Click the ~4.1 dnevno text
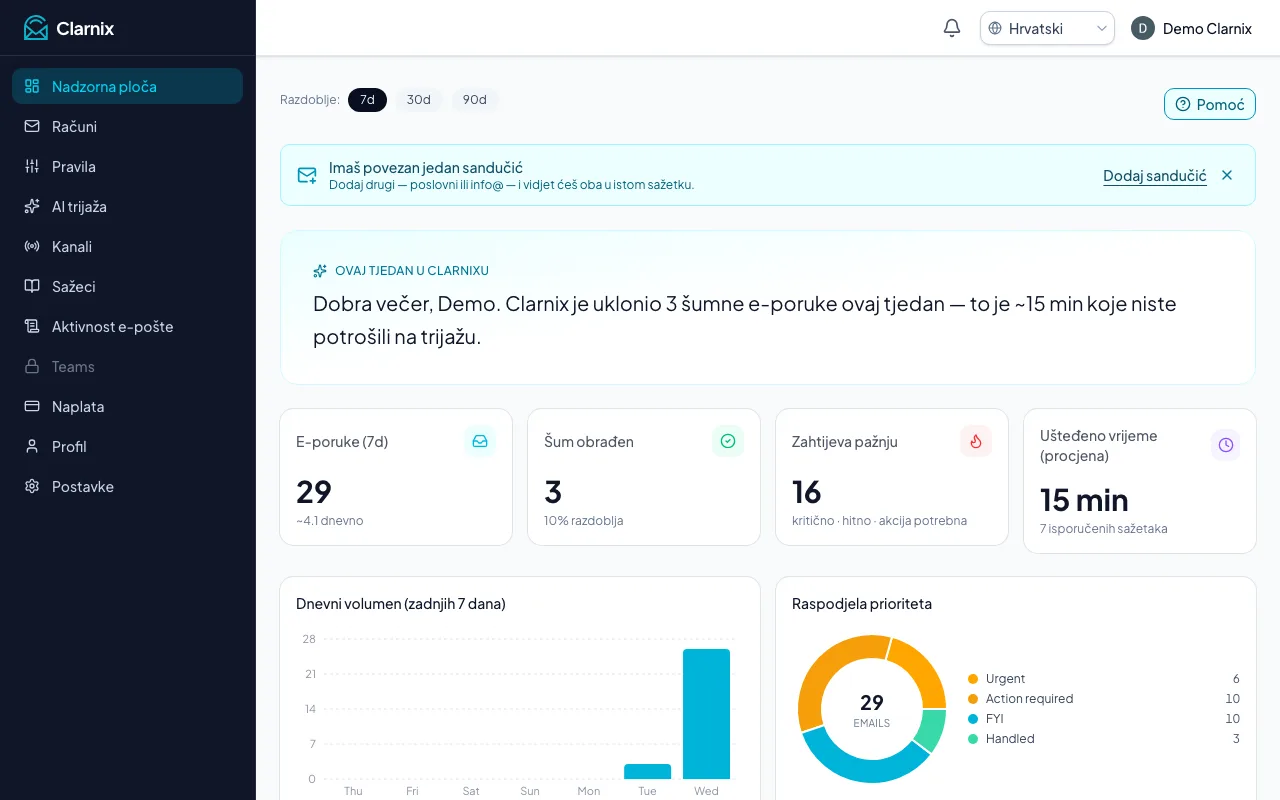Screen dimensions: 1280x800 330,521
